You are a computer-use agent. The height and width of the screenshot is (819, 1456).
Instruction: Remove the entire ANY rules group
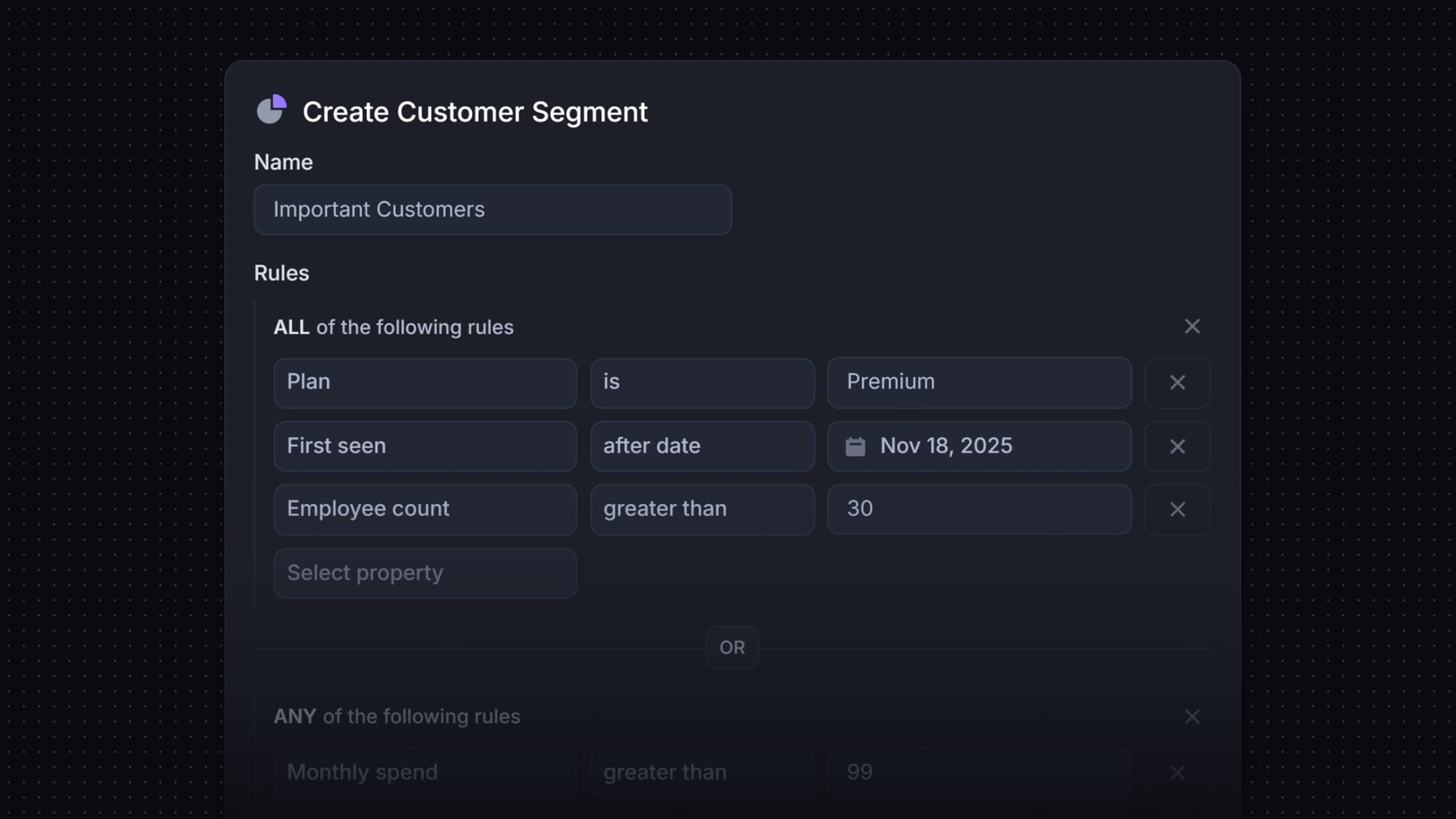(1192, 716)
